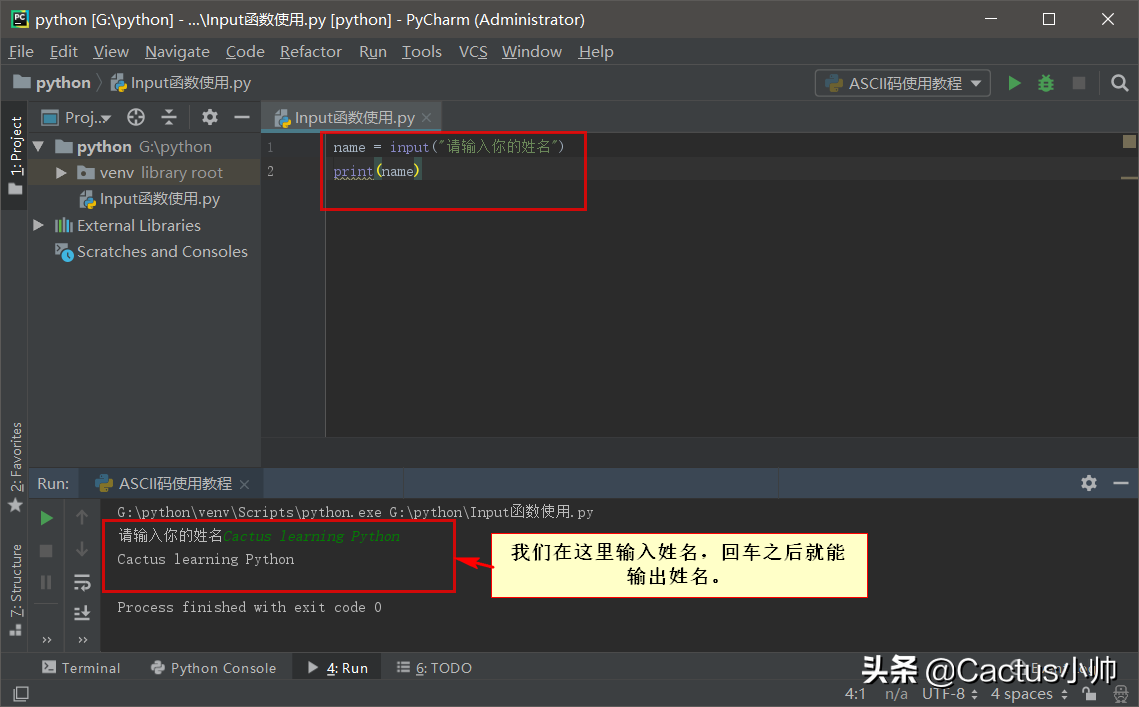The width and height of the screenshot is (1139, 707).
Task: Toggle soft-wrap in Run console
Action: coord(82,582)
